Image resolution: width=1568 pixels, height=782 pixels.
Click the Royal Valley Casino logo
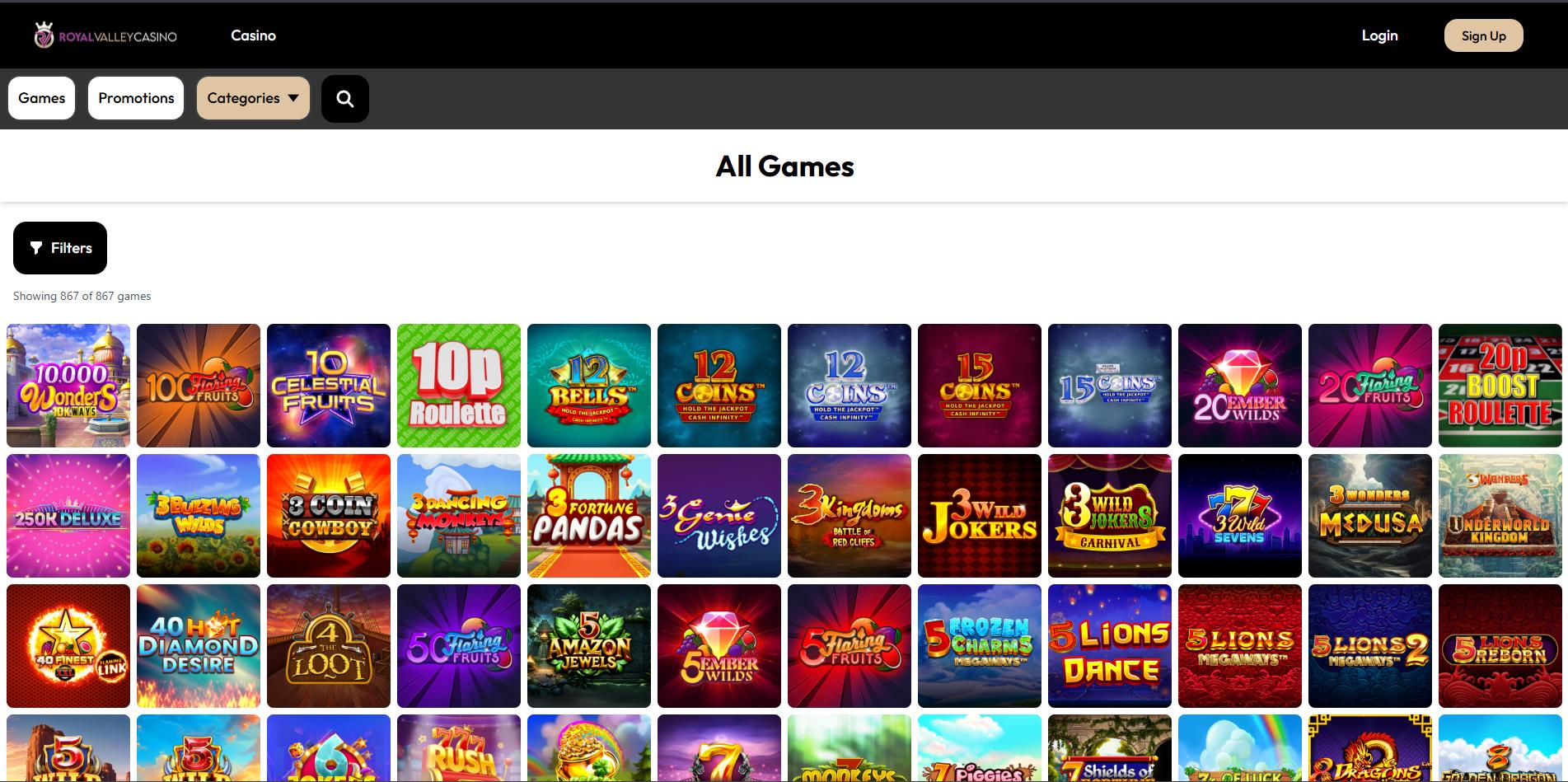click(x=105, y=35)
